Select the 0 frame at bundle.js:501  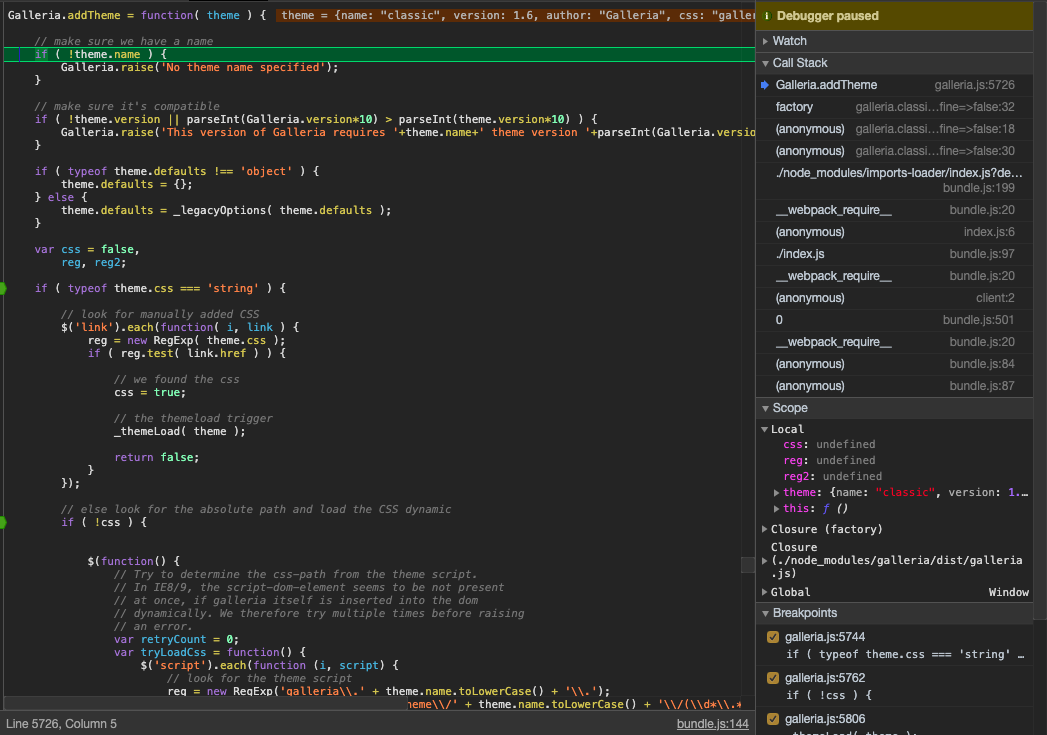895,320
